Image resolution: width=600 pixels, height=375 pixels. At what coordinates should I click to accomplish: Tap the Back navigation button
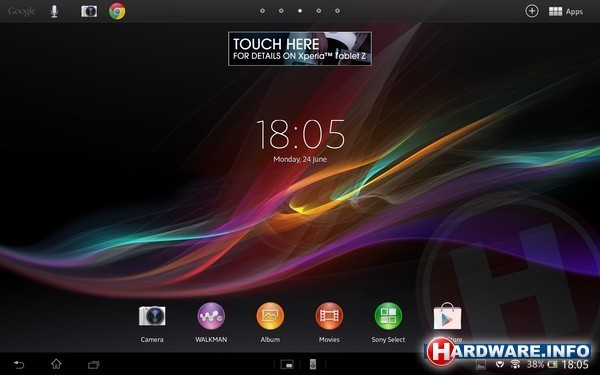pyautogui.click(x=19, y=364)
